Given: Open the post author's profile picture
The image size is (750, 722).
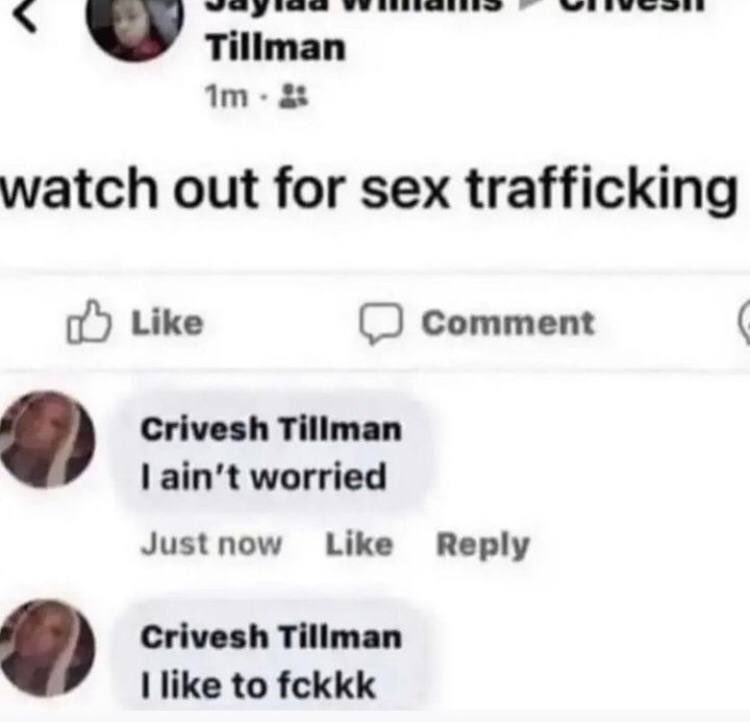Looking at the screenshot, I should (134, 24).
